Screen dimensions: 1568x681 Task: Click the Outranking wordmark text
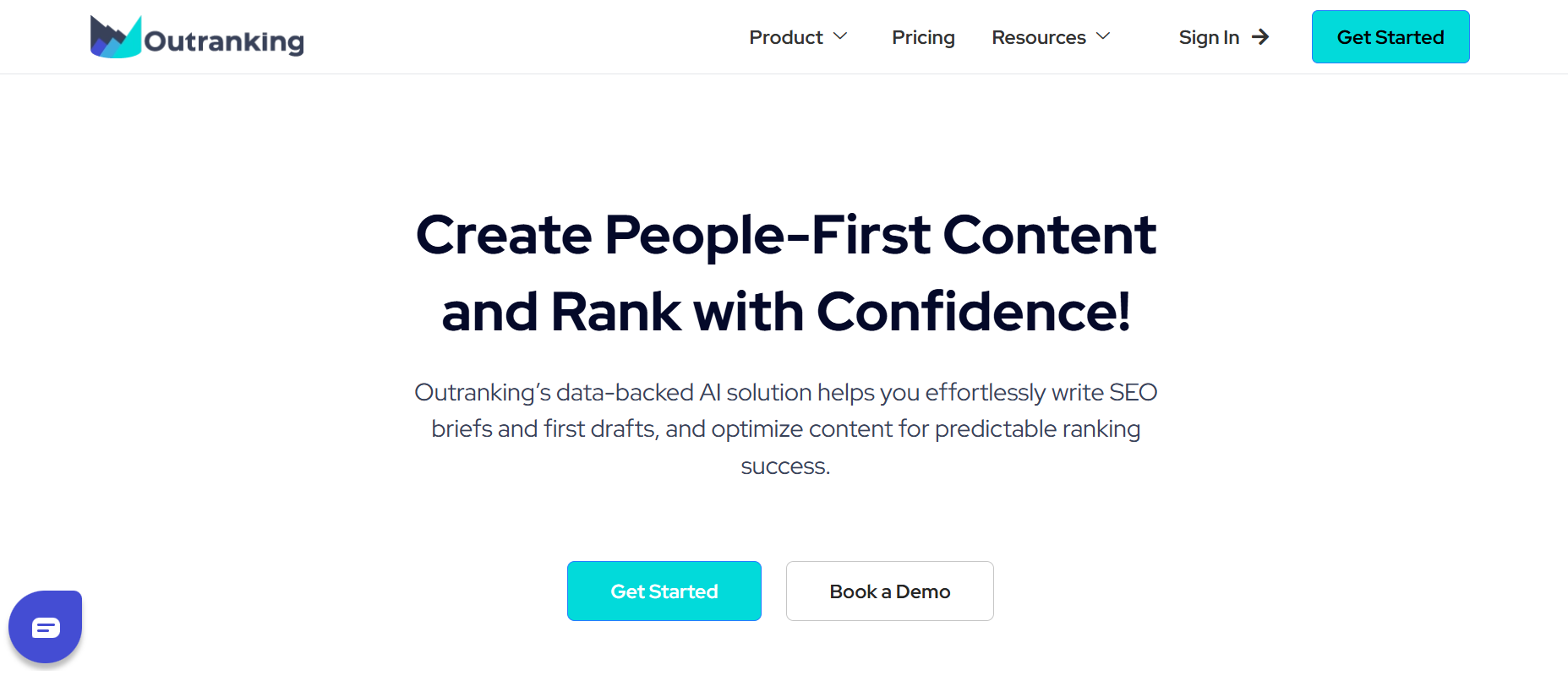coord(224,41)
